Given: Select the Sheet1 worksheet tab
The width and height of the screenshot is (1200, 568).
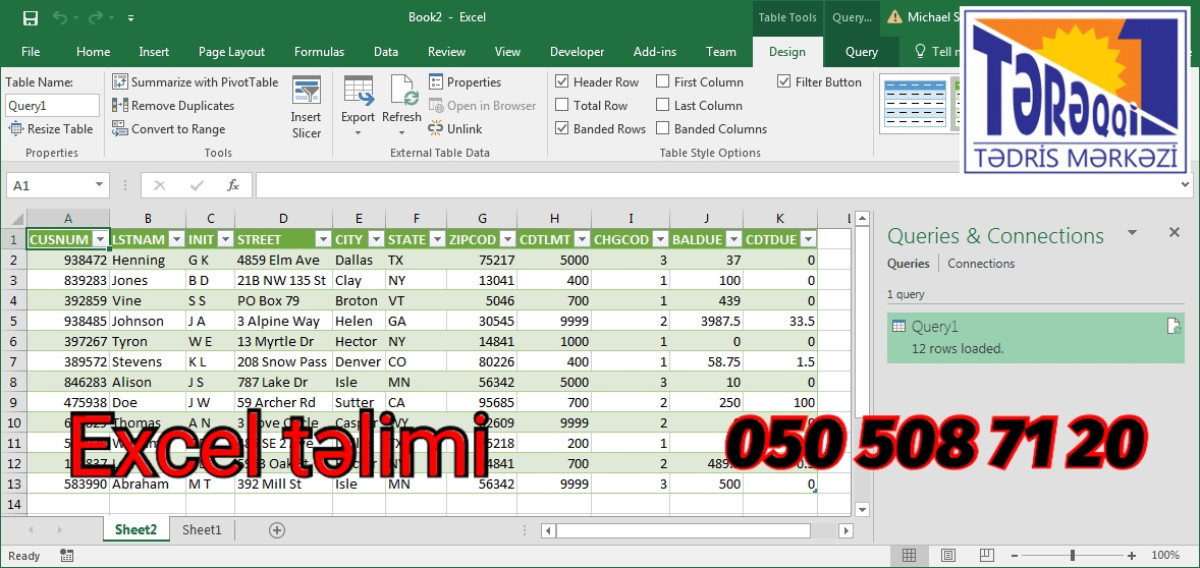Looking at the screenshot, I should (201, 530).
